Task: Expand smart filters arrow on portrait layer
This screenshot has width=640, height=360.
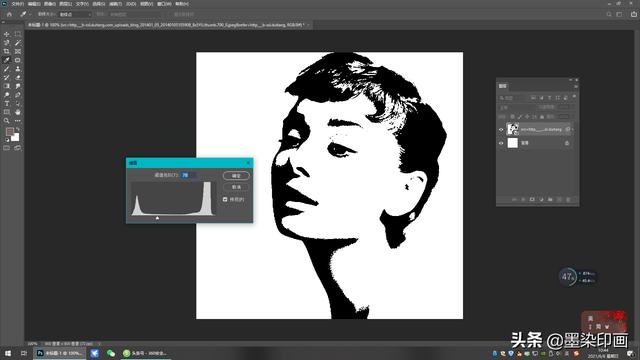Action: [573, 129]
